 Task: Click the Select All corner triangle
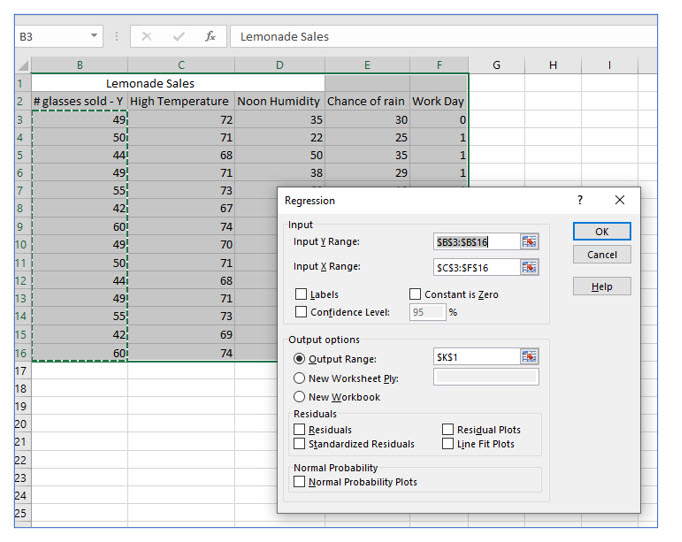23,65
